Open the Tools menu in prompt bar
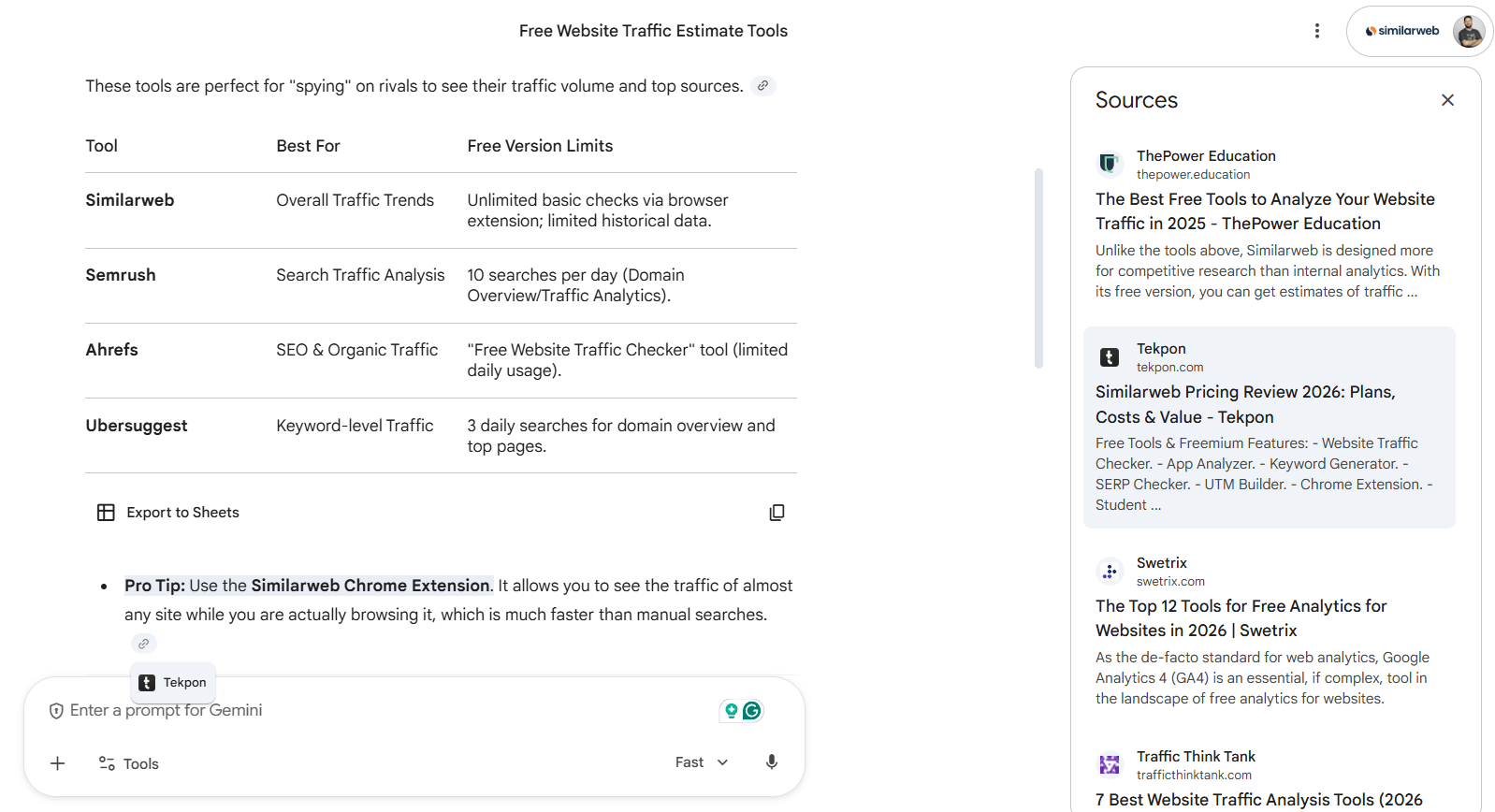The height and width of the screenshot is (812, 1495). pyautogui.click(x=129, y=763)
